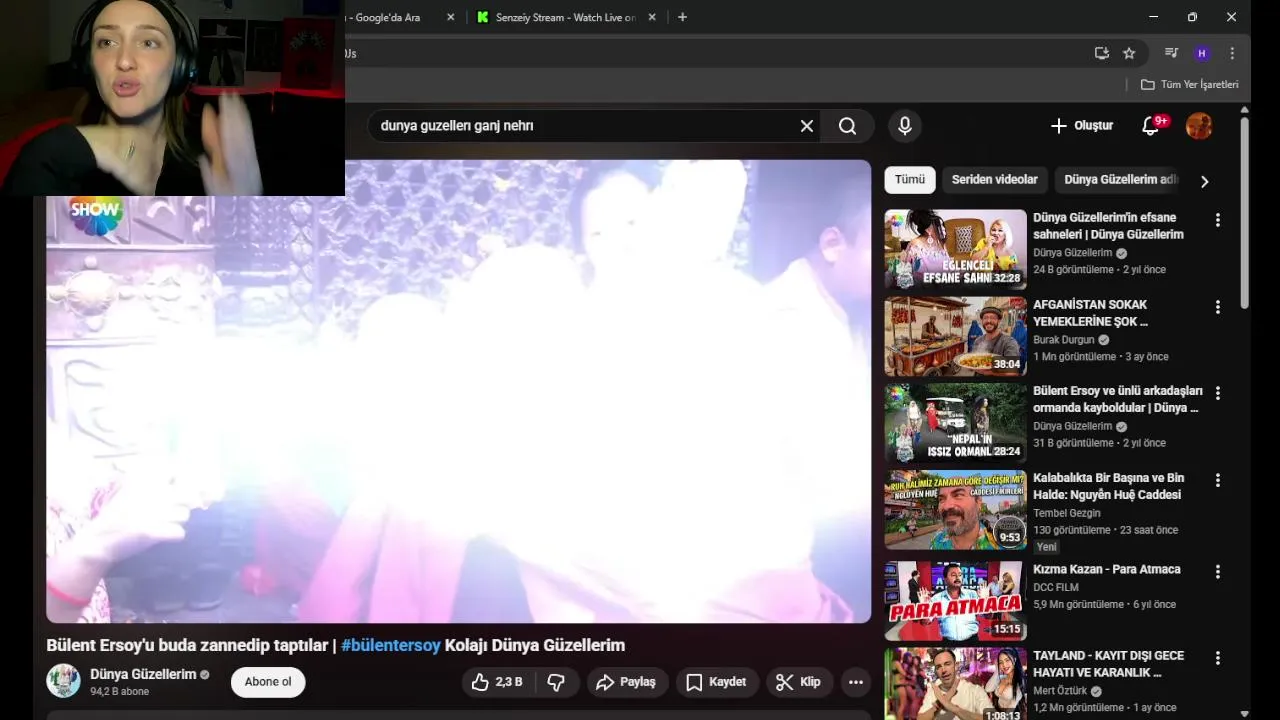Open options for efsane sahneleri video

click(x=1217, y=220)
